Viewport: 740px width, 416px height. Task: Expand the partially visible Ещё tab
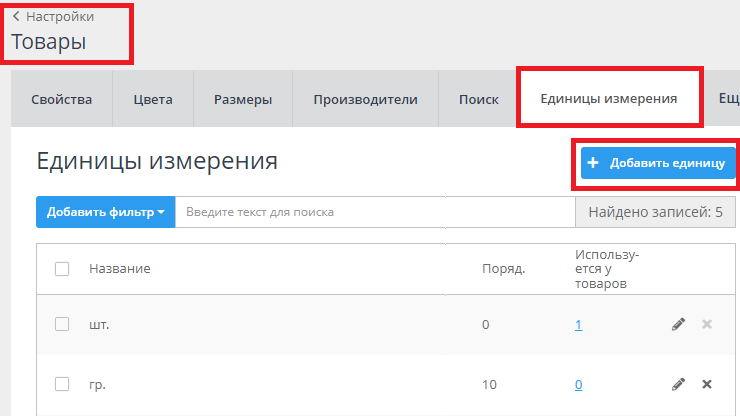point(728,99)
